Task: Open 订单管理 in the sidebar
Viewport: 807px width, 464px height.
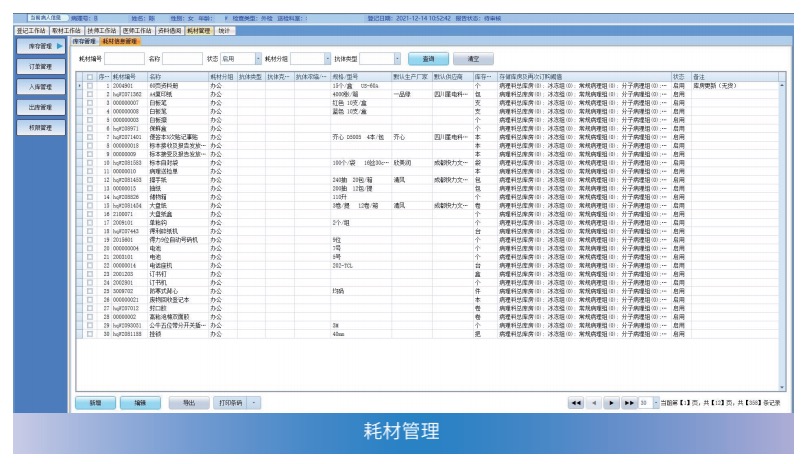Action: click(41, 66)
